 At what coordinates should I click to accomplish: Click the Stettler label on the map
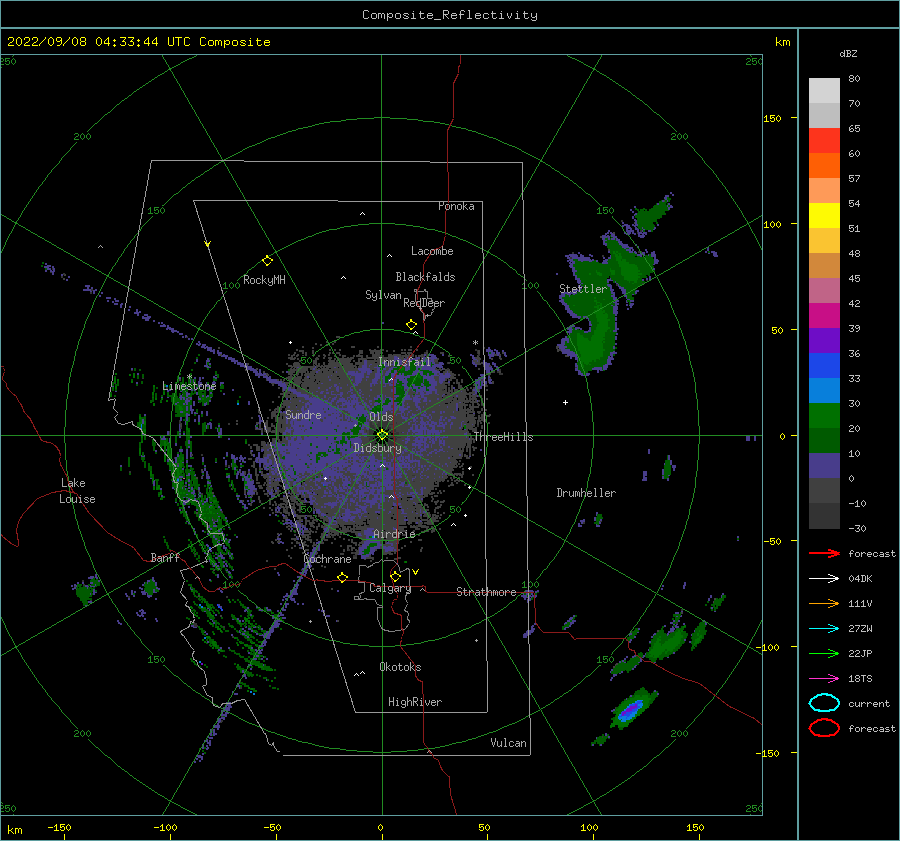pos(583,289)
